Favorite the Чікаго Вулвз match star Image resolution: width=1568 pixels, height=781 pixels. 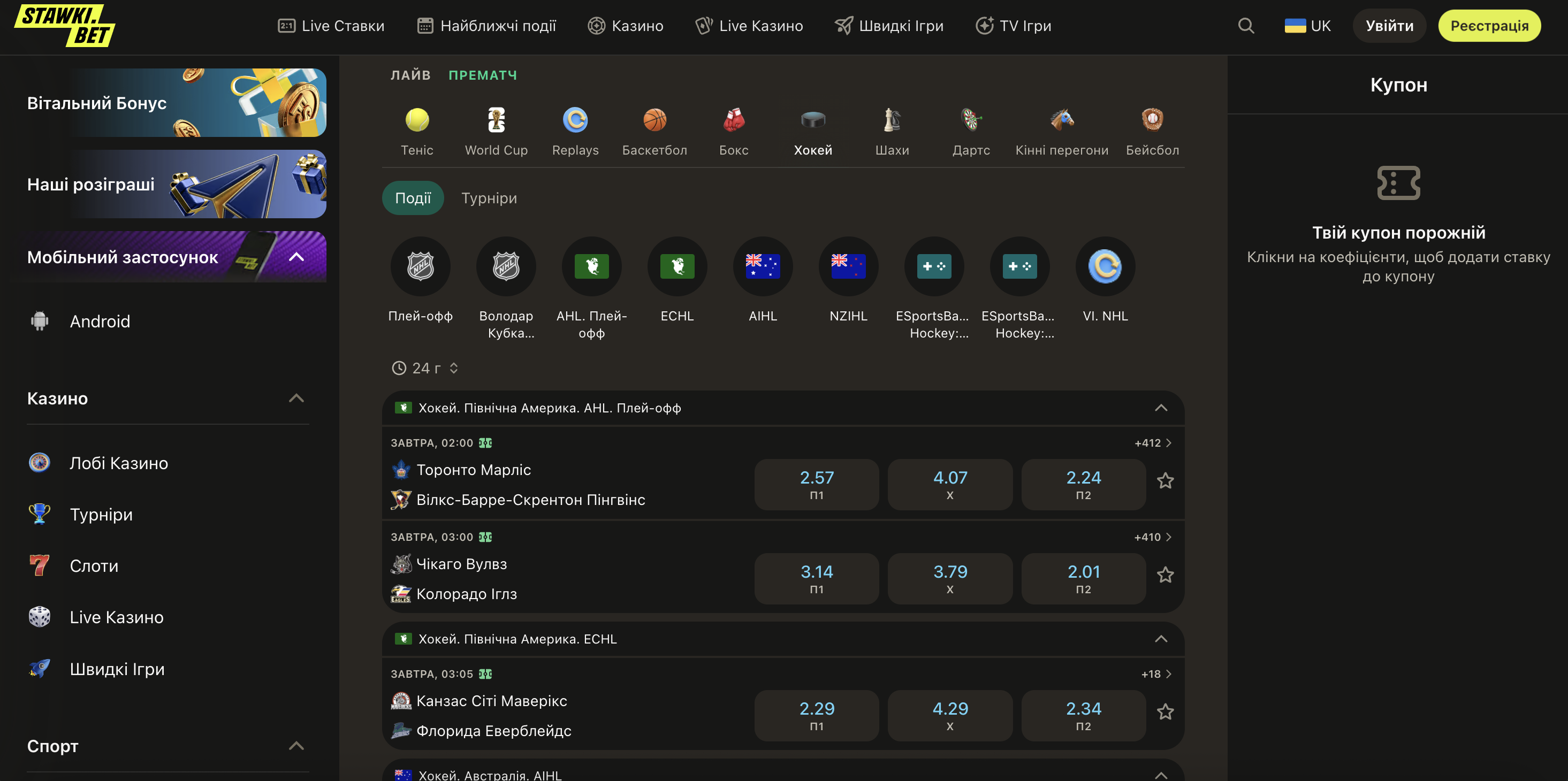tap(1165, 575)
